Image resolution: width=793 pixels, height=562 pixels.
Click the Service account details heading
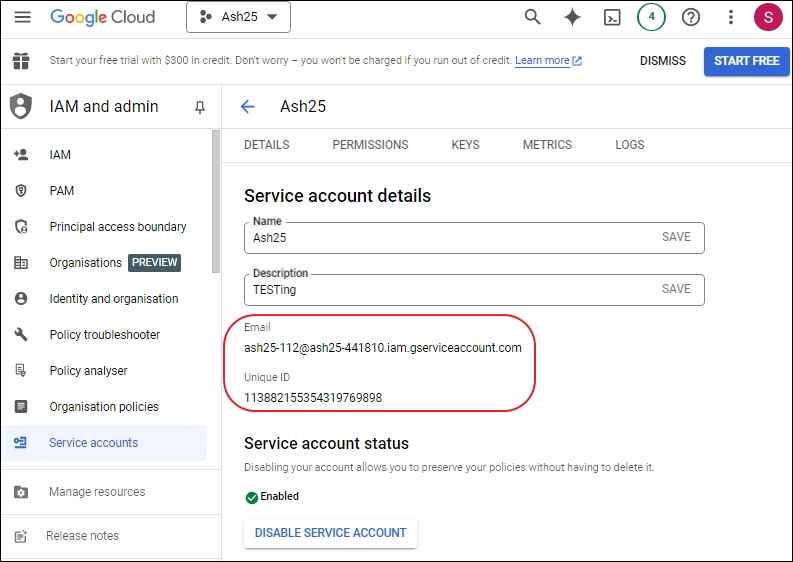coord(337,196)
